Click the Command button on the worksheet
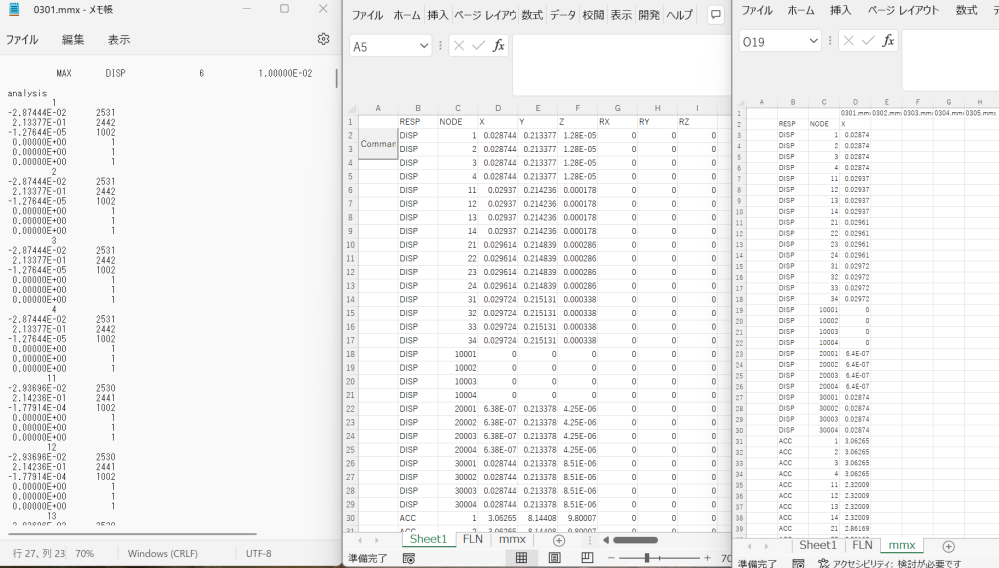The width and height of the screenshot is (999, 568). (378, 143)
